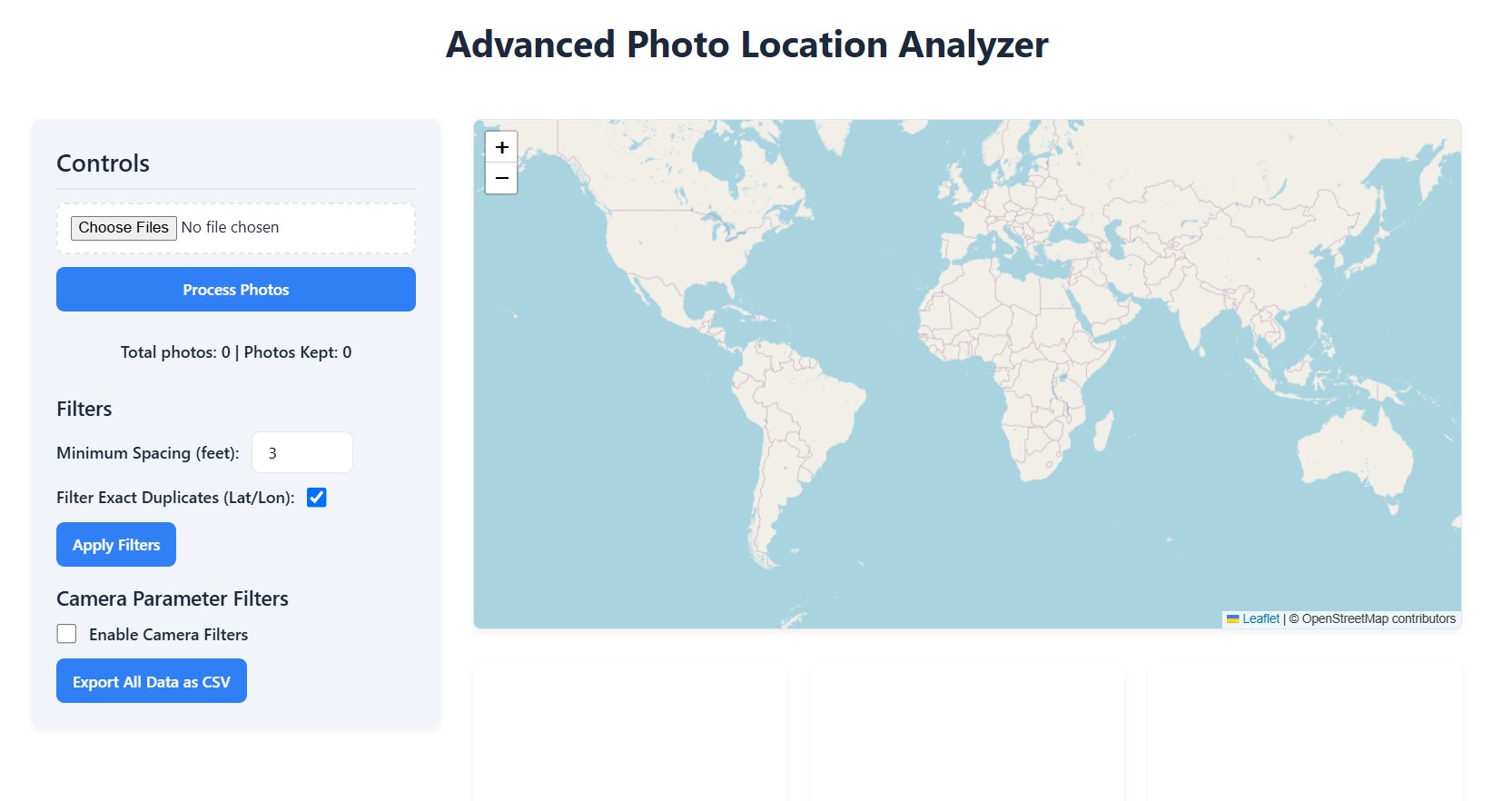Click the zoom in button on the map

[500, 146]
